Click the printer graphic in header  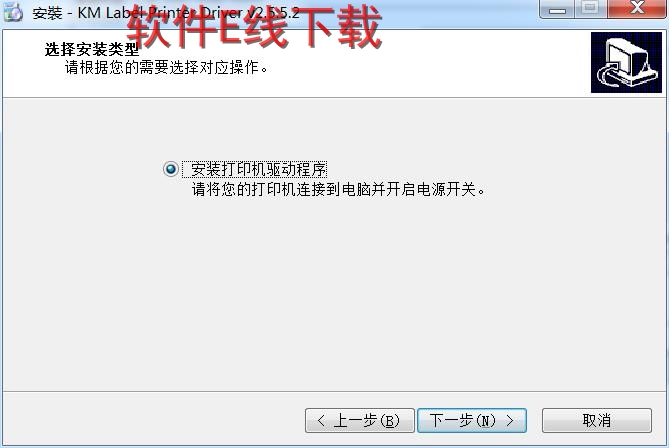pyautogui.click(x=626, y=62)
